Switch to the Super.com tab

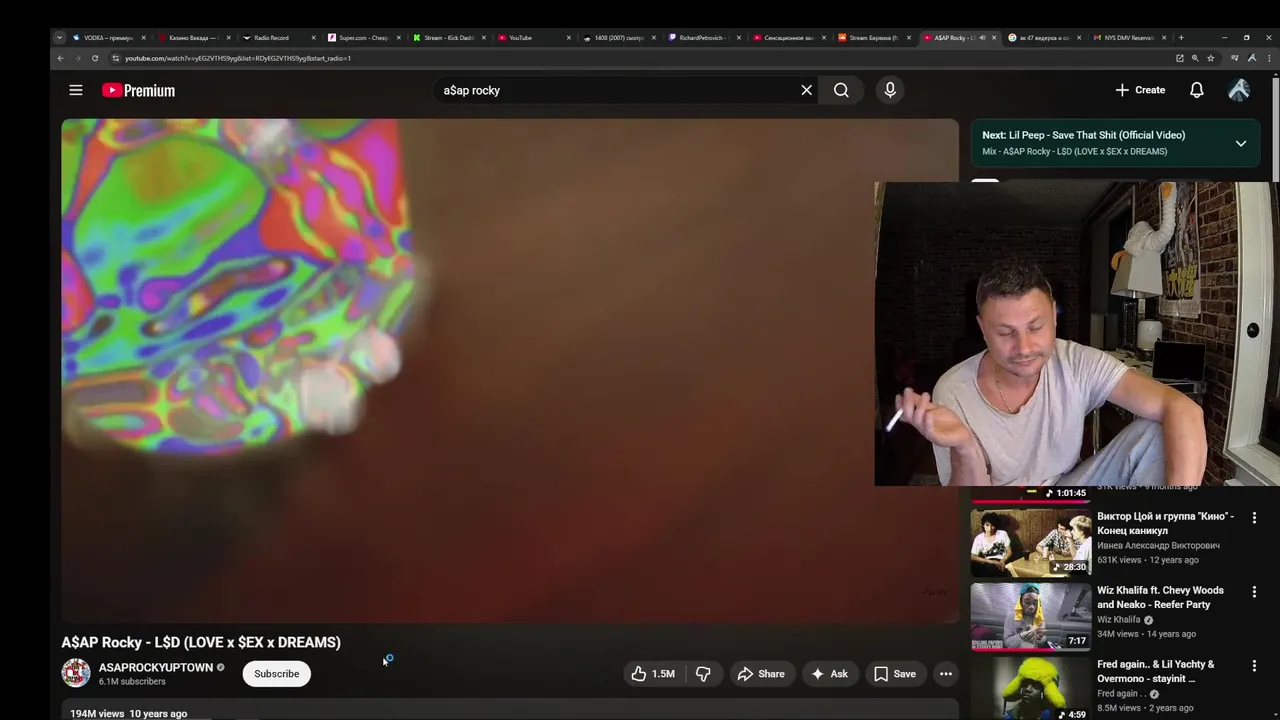click(363, 37)
